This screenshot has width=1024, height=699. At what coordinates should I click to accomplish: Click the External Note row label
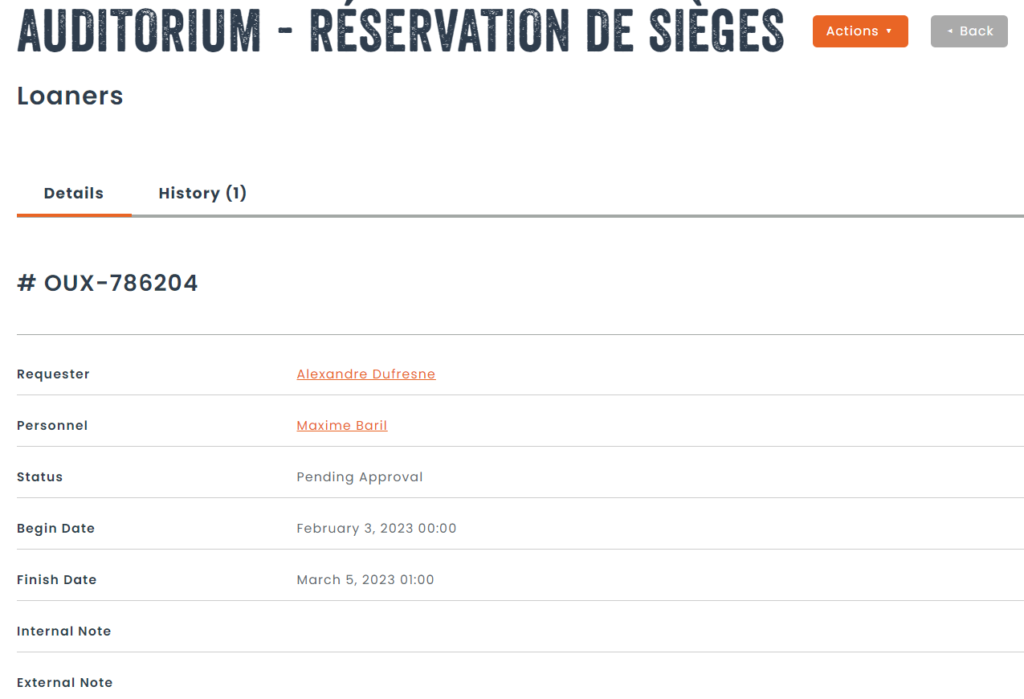click(65, 683)
